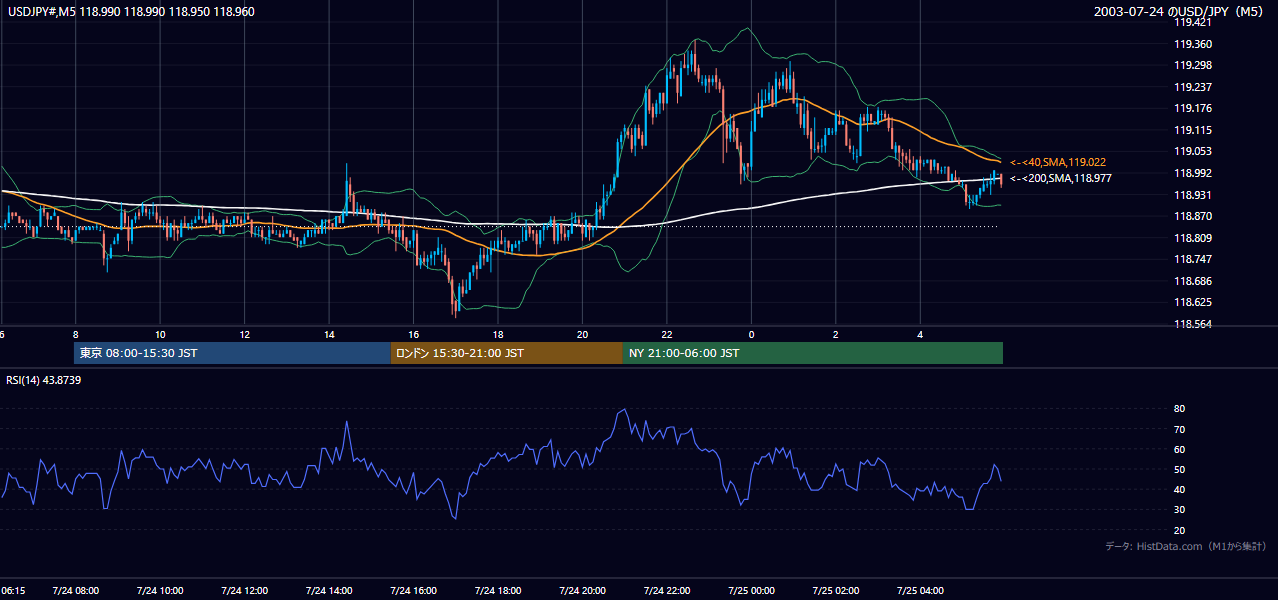The width and height of the screenshot is (1278, 600).
Task: Click the 7/24 22:00 time axis label
Action: click(667, 591)
